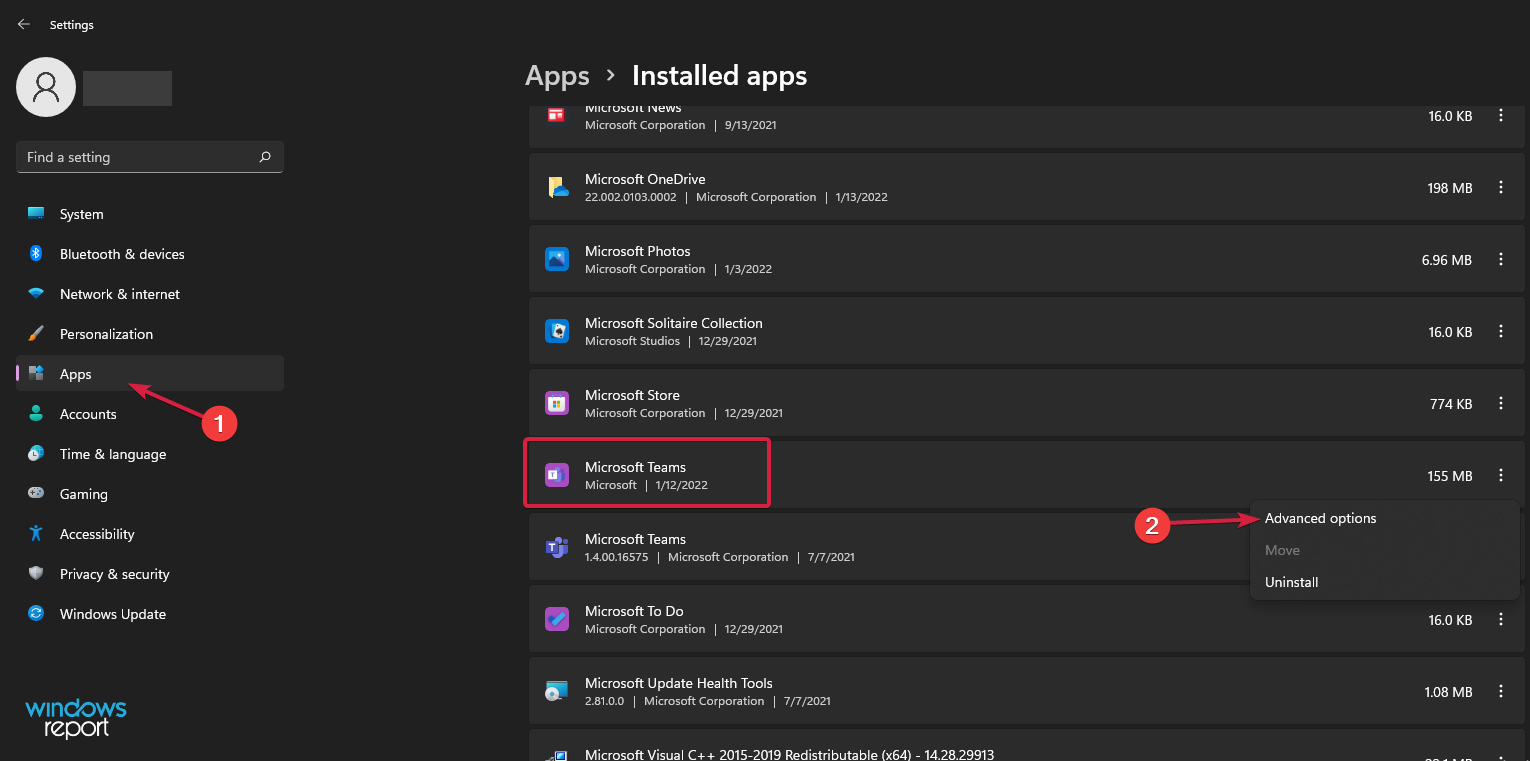Click the Apps breadcrumb link
This screenshot has height=761, width=1530.
tap(557, 76)
